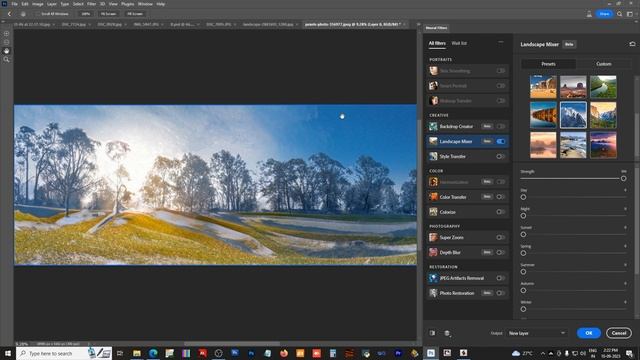
Task: Open the Window menu
Action: 145,4
